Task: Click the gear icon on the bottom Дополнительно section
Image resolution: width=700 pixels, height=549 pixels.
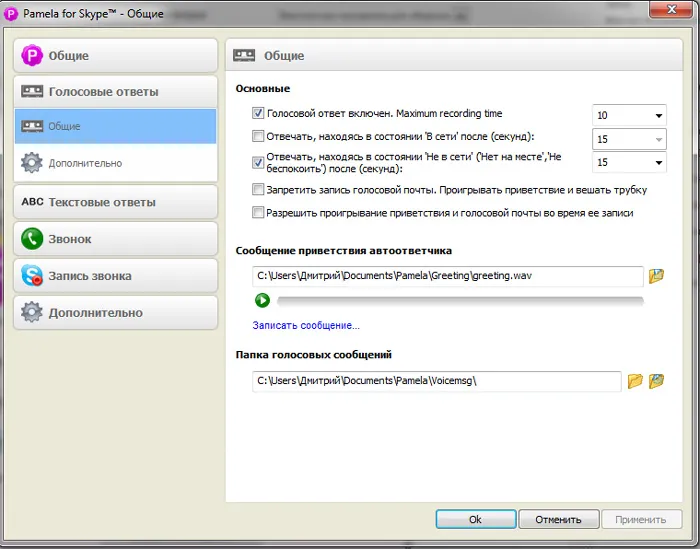Action: (x=32, y=312)
